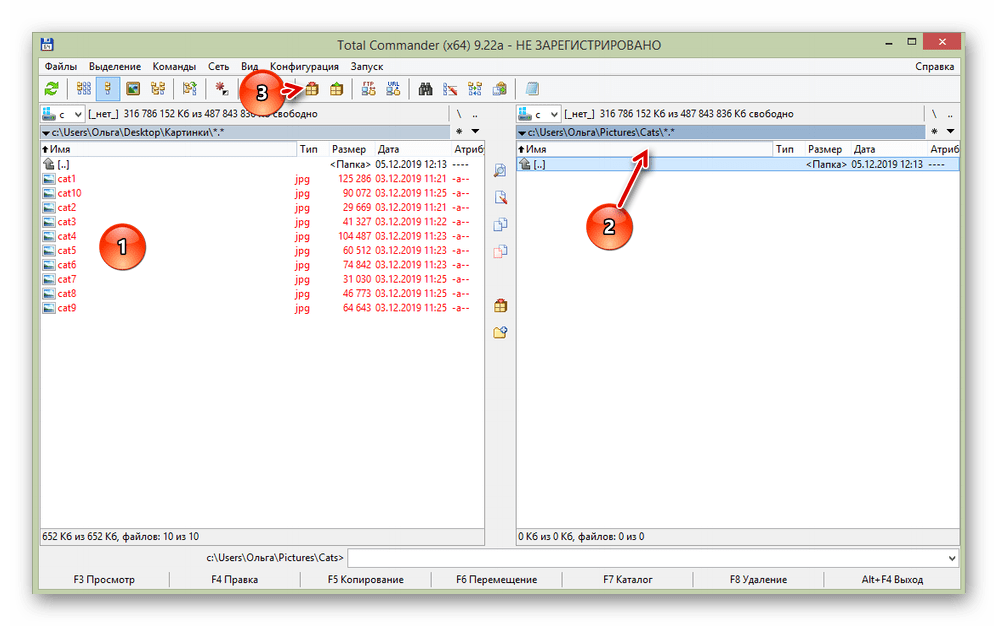
Task: Open the synchronize directories icon
Action: [475, 89]
